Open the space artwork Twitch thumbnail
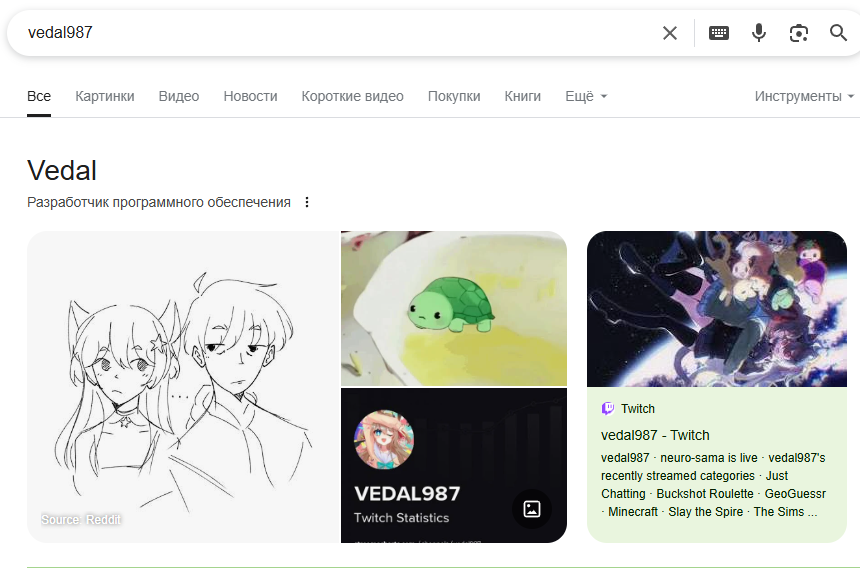860x575 pixels. [x=717, y=309]
